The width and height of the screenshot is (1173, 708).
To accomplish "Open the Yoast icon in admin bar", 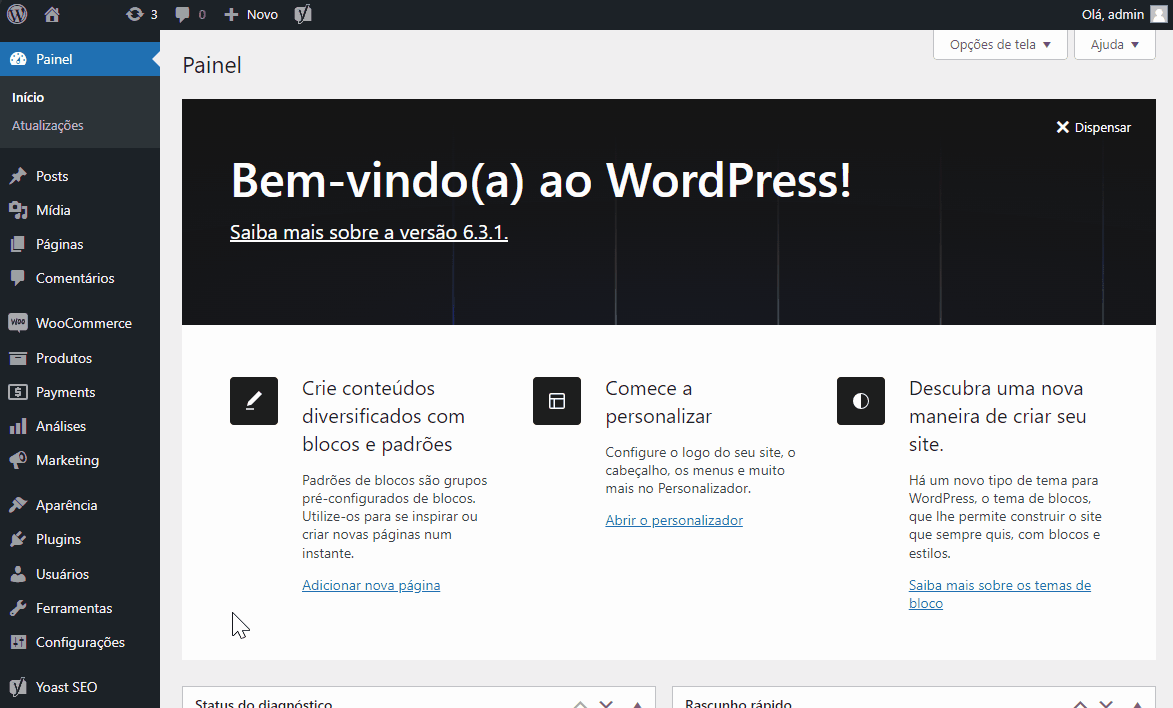I will coord(303,14).
